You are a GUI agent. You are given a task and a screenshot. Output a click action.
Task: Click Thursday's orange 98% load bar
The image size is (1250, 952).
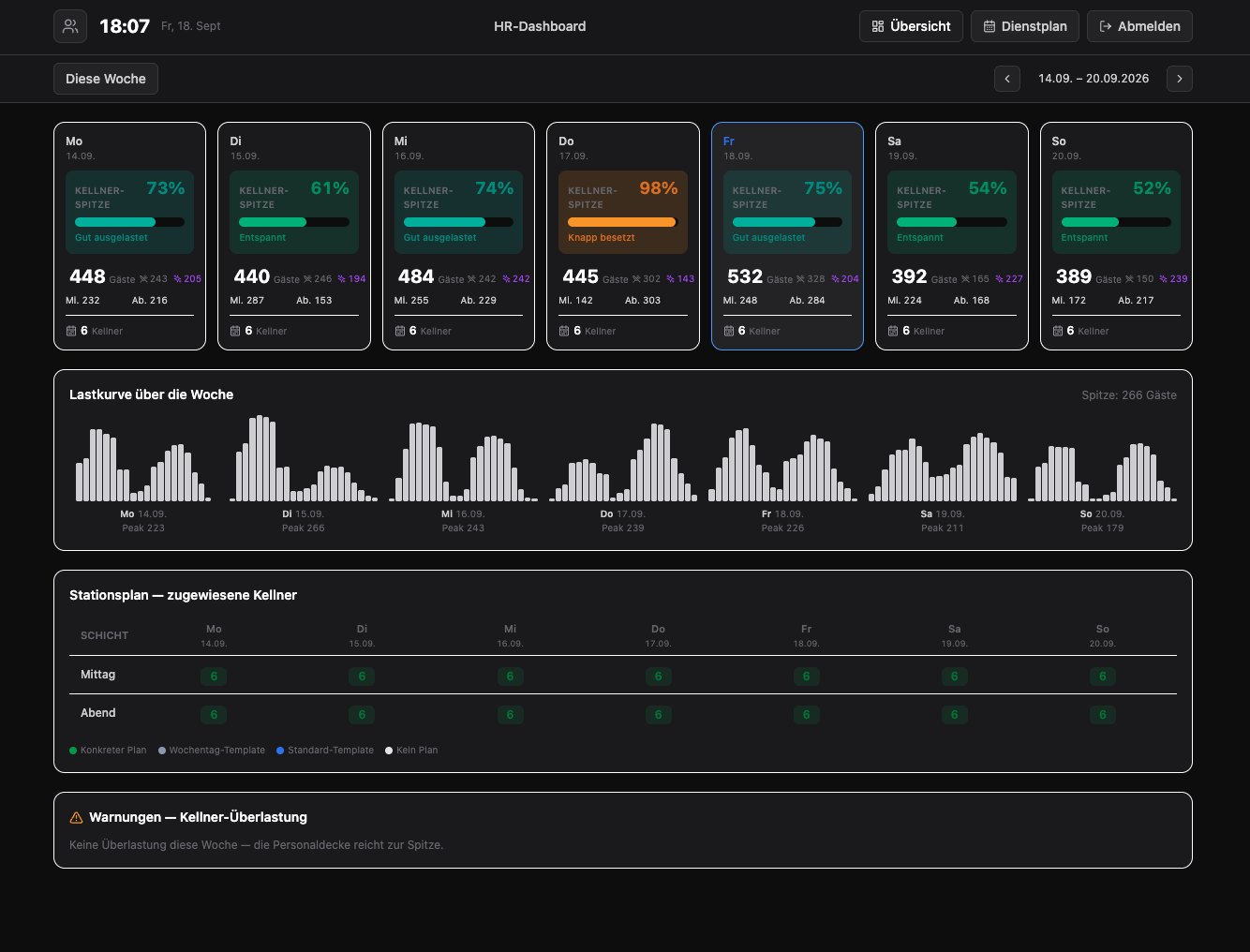pos(623,222)
